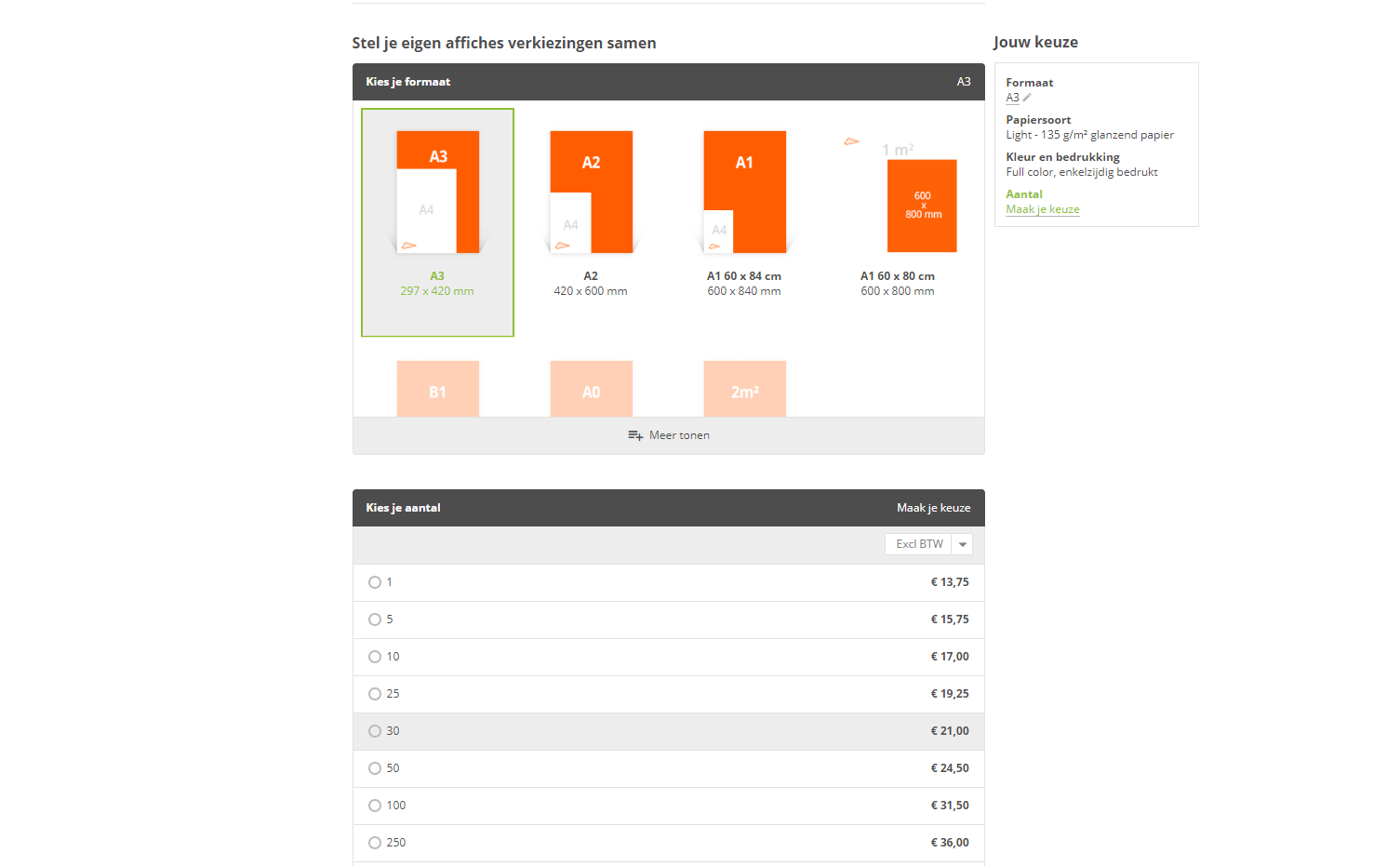The height and width of the screenshot is (866, 1400).
Task: Open the Maak je keuze link
Action: 1043,209
